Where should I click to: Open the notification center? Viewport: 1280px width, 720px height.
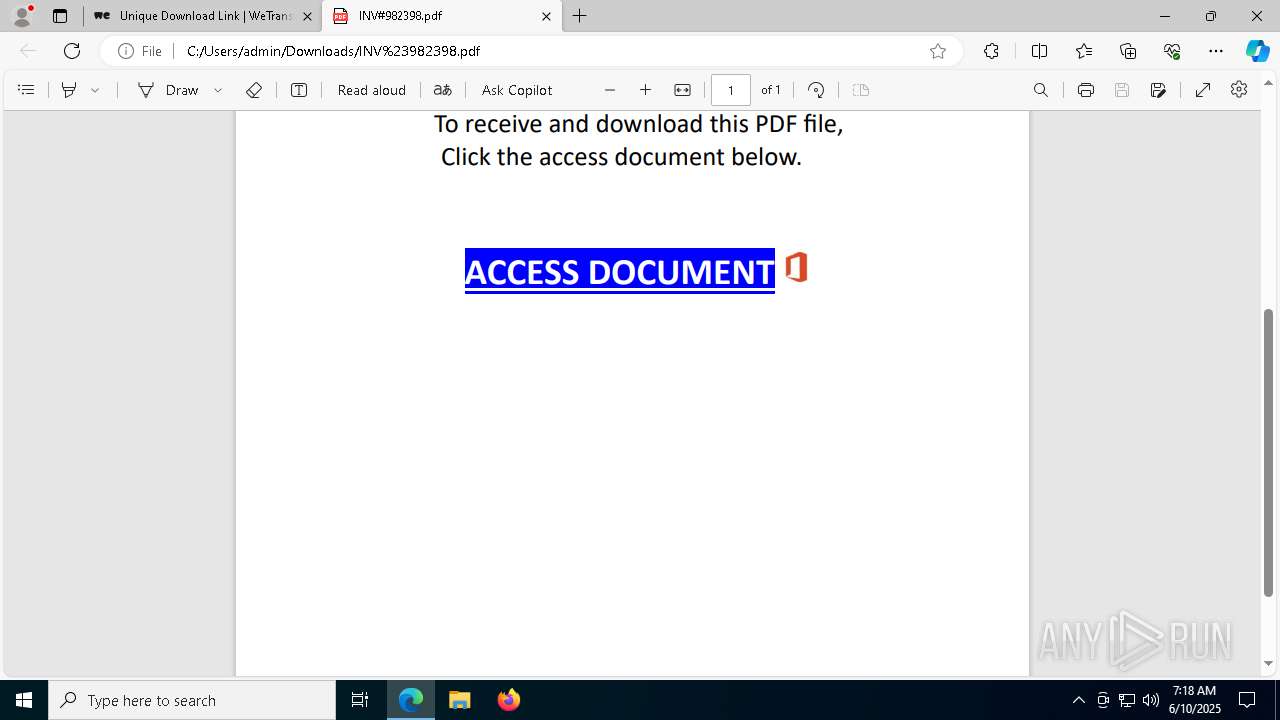1247,700
